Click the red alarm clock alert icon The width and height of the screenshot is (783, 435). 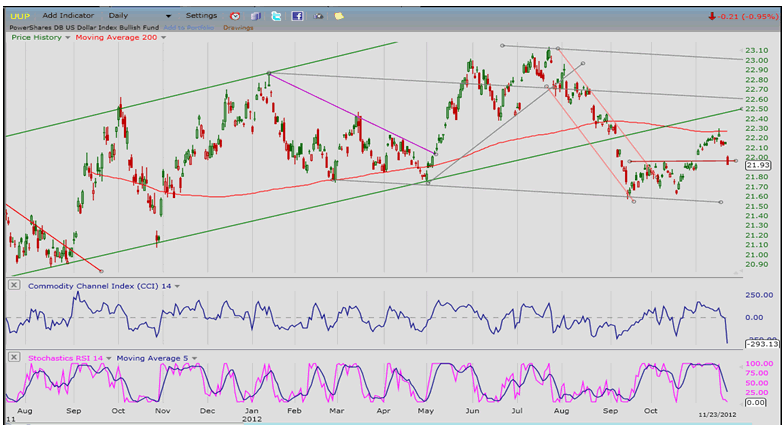click(234, 16)
